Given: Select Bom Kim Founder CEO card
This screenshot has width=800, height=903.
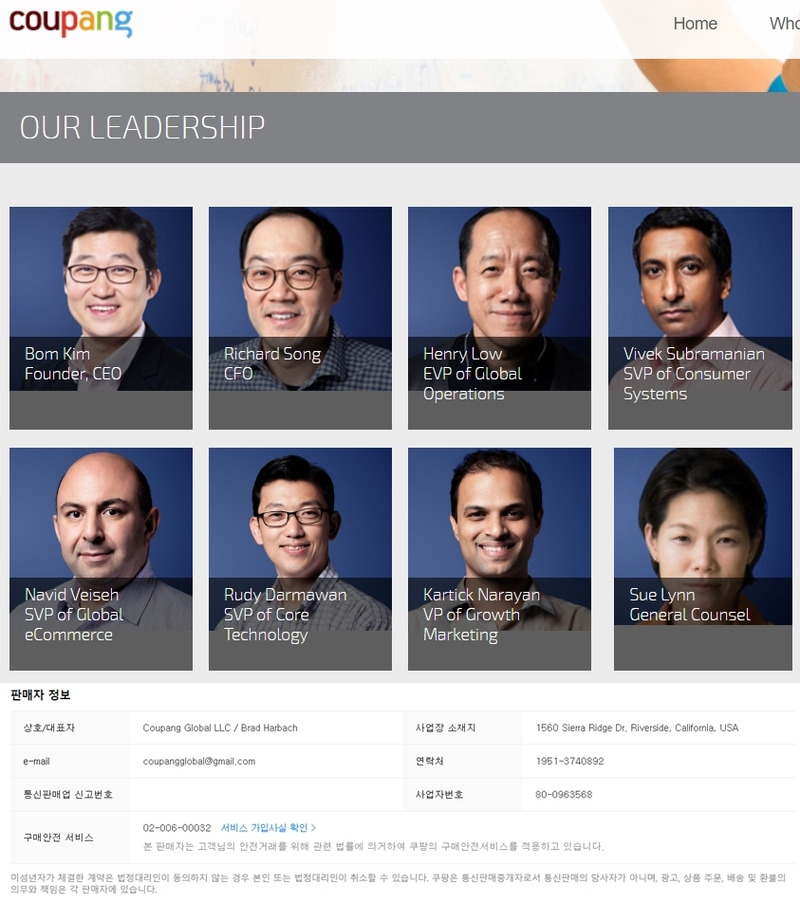Looking at the screenshot, I should [101, 318].
